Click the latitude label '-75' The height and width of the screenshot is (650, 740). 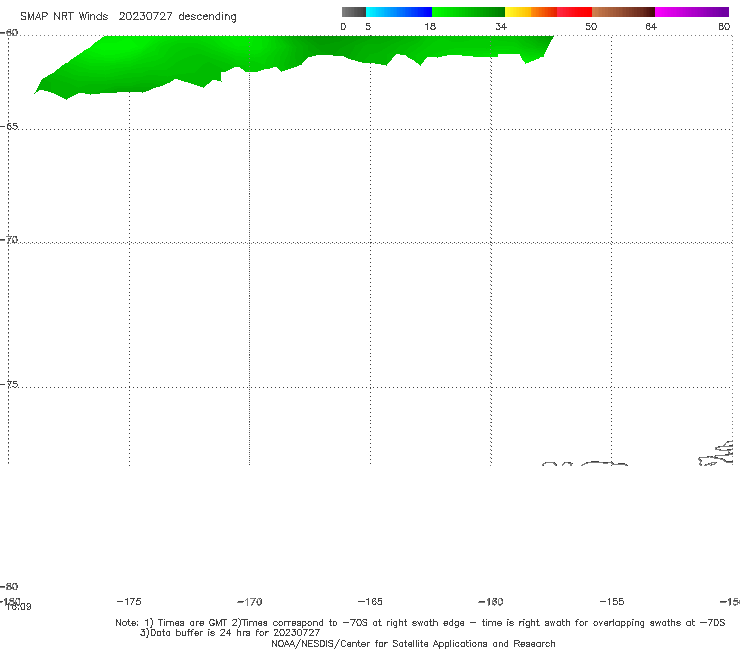pyautogui.click(x=9, y=384)
